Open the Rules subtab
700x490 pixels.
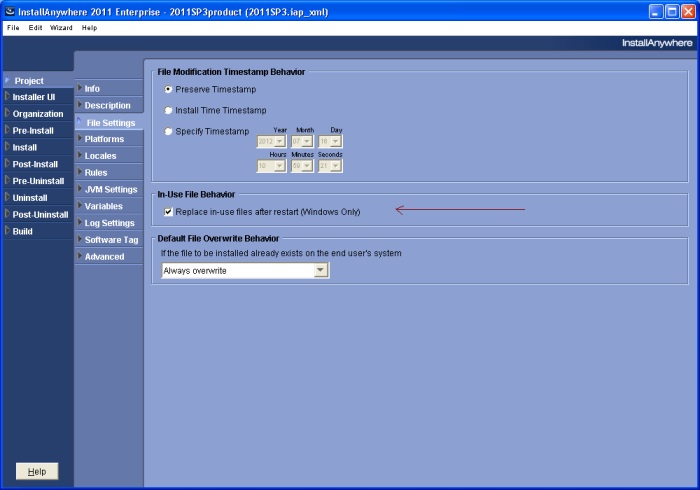coord(109,172)
